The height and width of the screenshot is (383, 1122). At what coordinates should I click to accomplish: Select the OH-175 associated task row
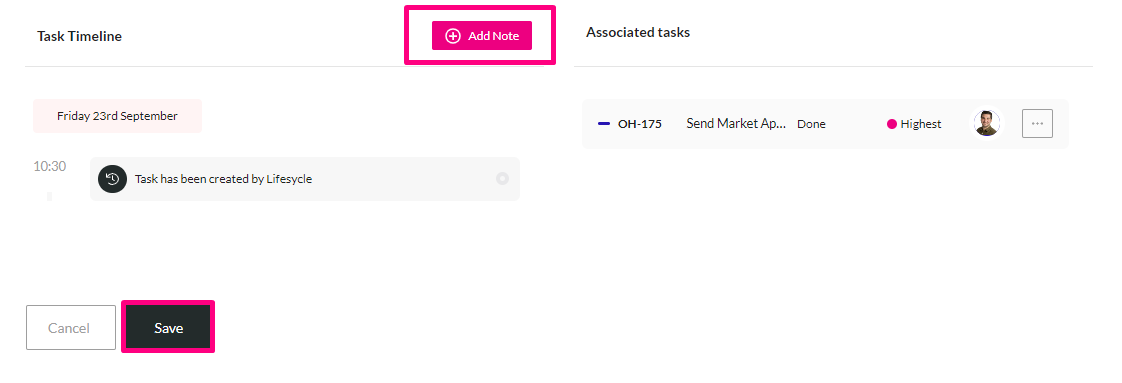(825, 124)
